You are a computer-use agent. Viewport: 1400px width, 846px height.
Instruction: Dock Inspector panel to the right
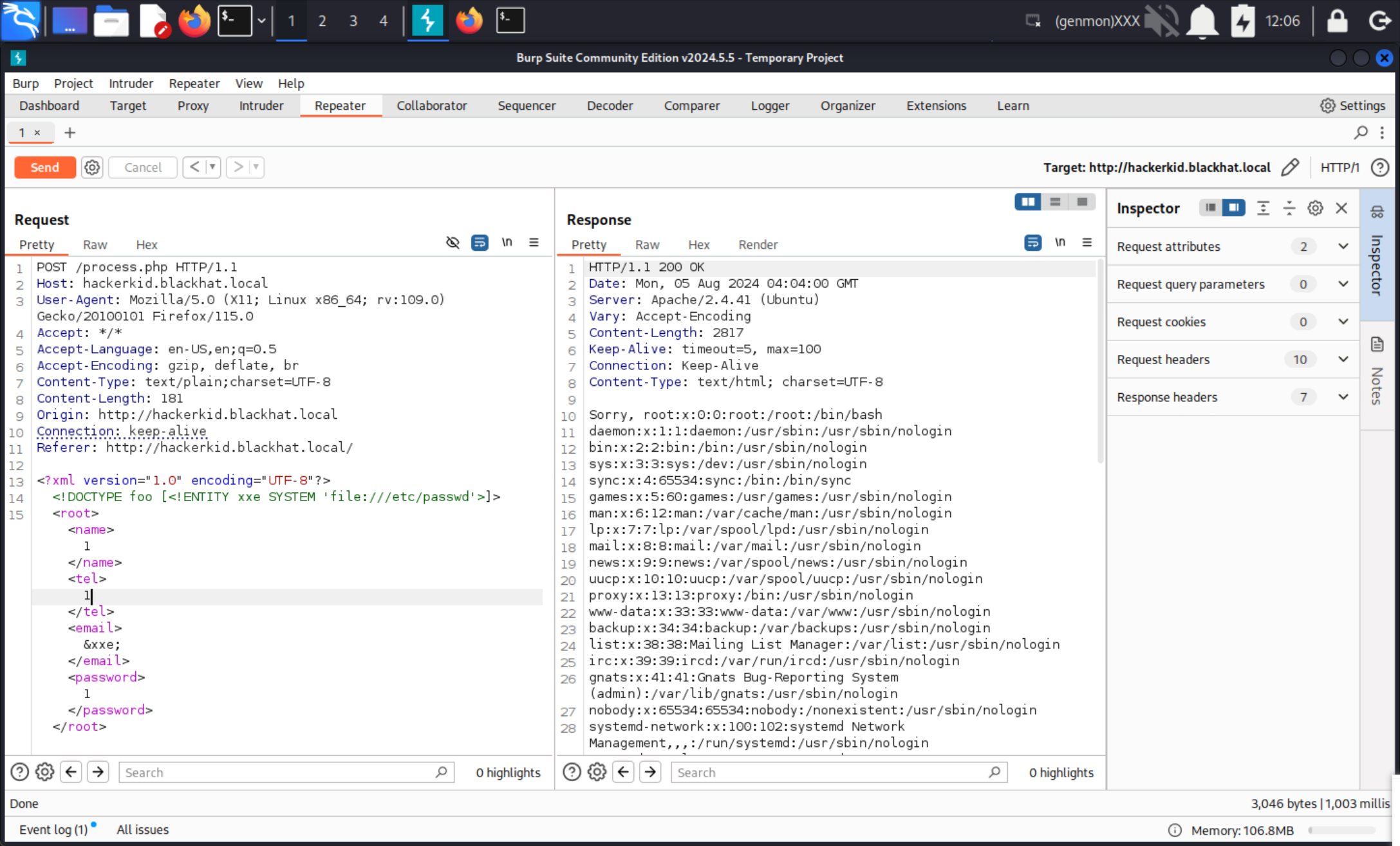[1233, 208]
